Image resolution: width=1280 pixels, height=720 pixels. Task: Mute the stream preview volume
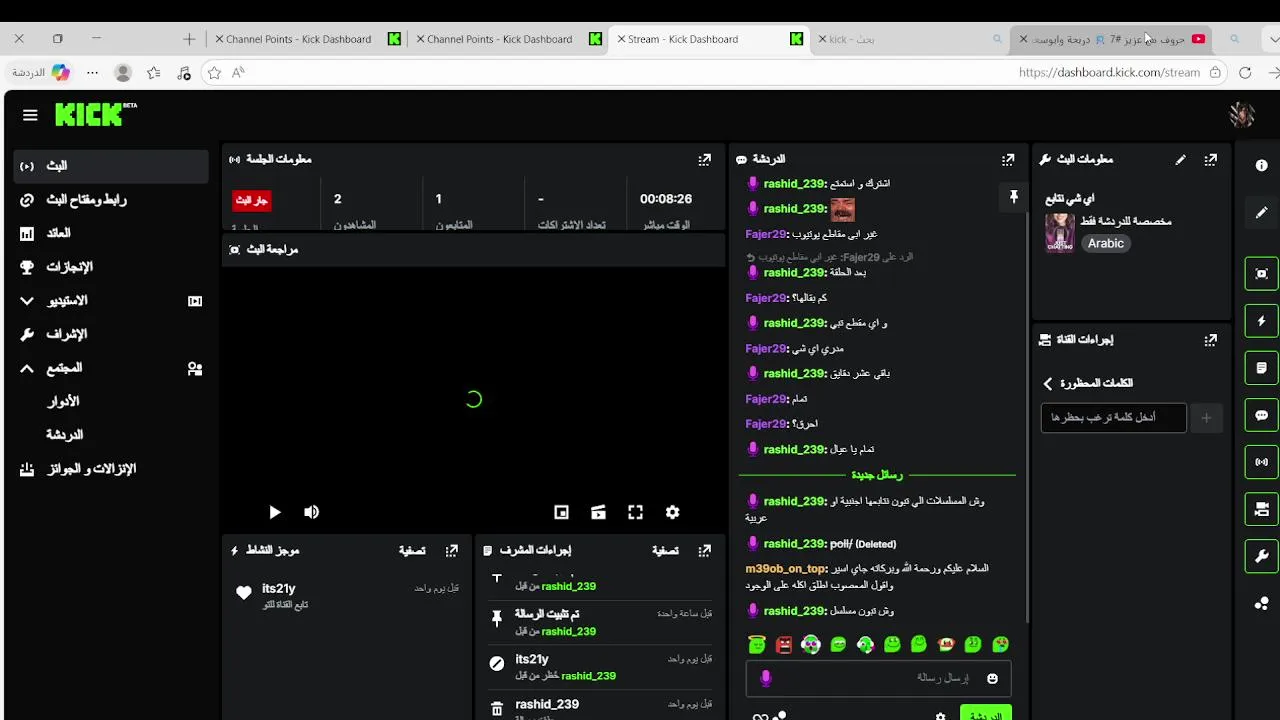click(x=311, y=512)
